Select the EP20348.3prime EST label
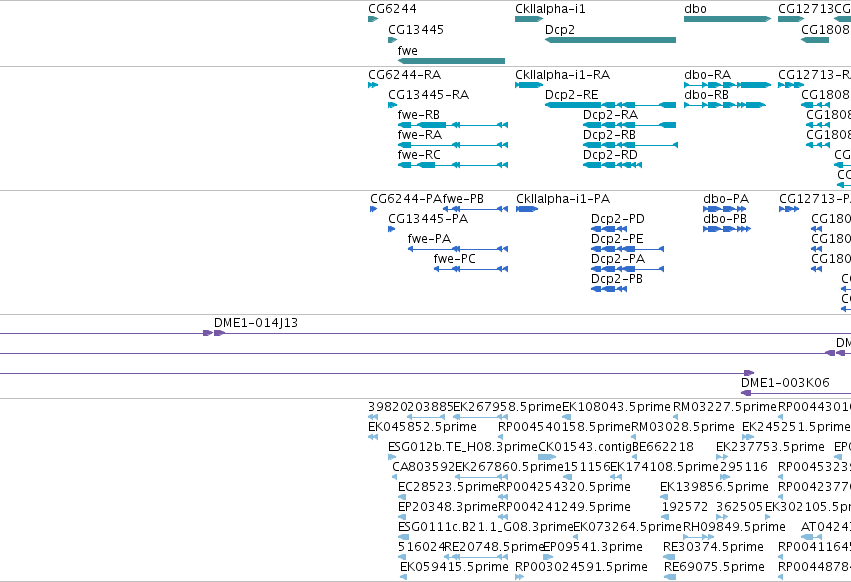851x582 pixels. pyautogui.click(x=448, y=508)
